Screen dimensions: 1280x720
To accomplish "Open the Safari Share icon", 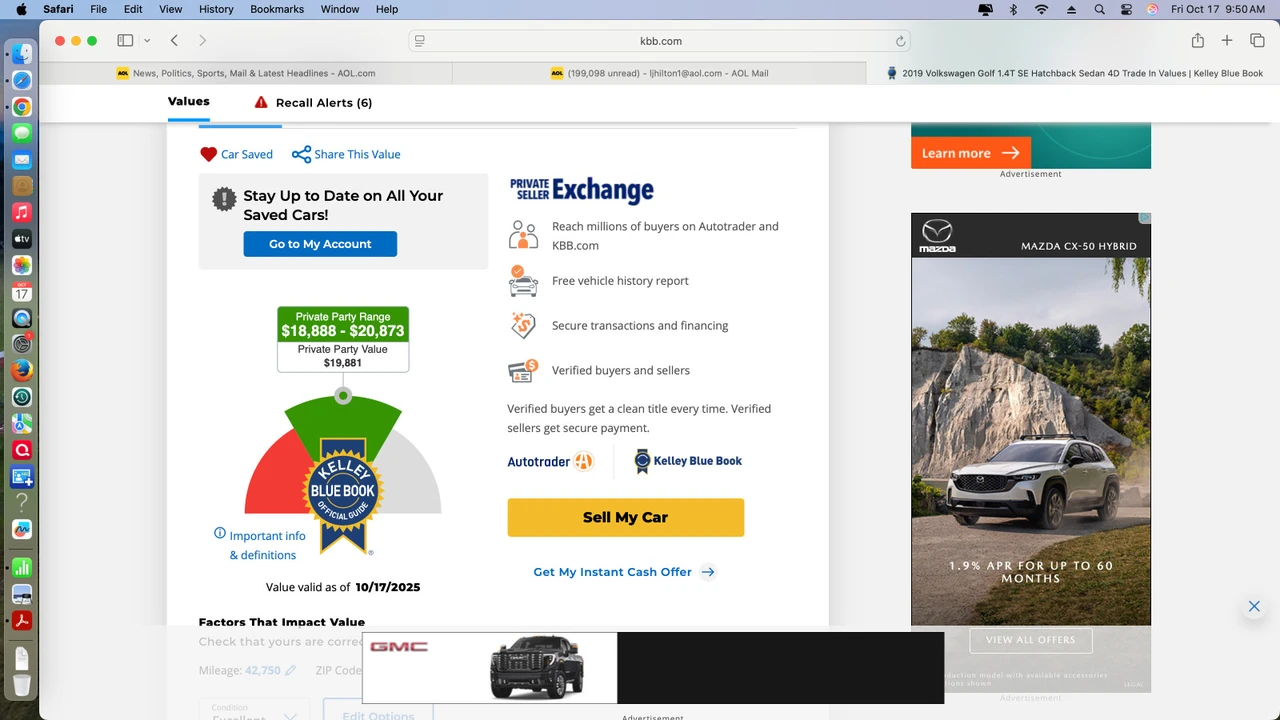I will (1197, 41).
